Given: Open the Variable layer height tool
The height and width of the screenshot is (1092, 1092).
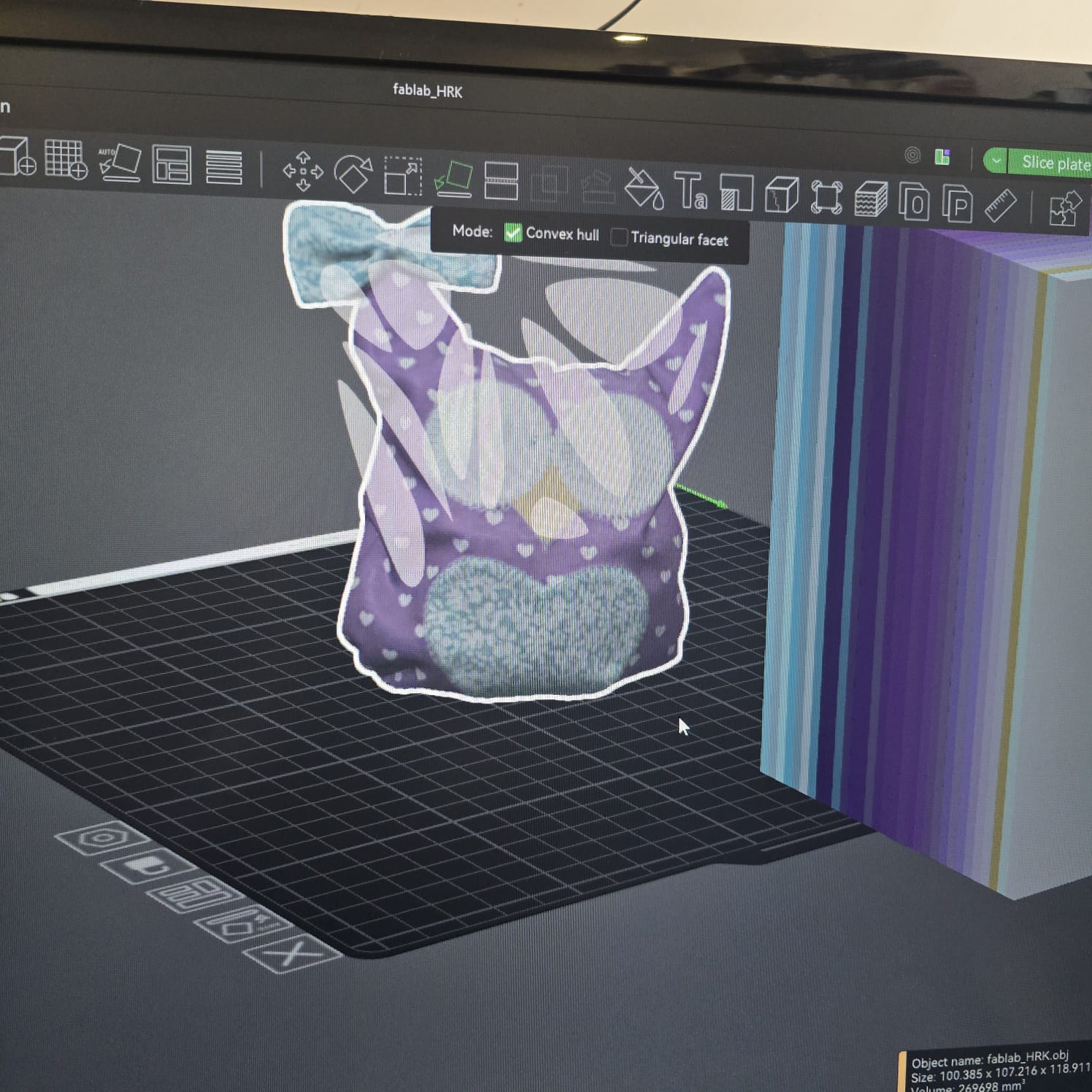Looking at the screenshot, I should (x=224, y=167).
